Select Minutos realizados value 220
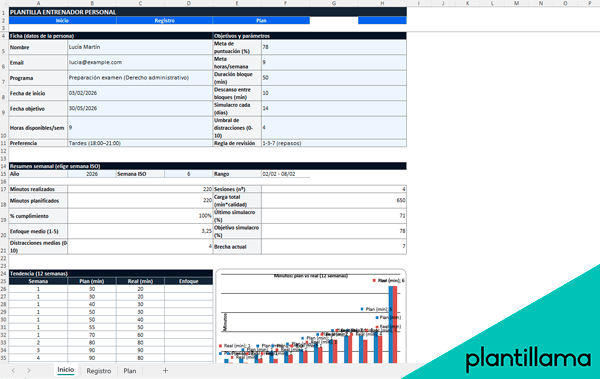This screenshot has height=379, width=600. (x=140, y=189)
